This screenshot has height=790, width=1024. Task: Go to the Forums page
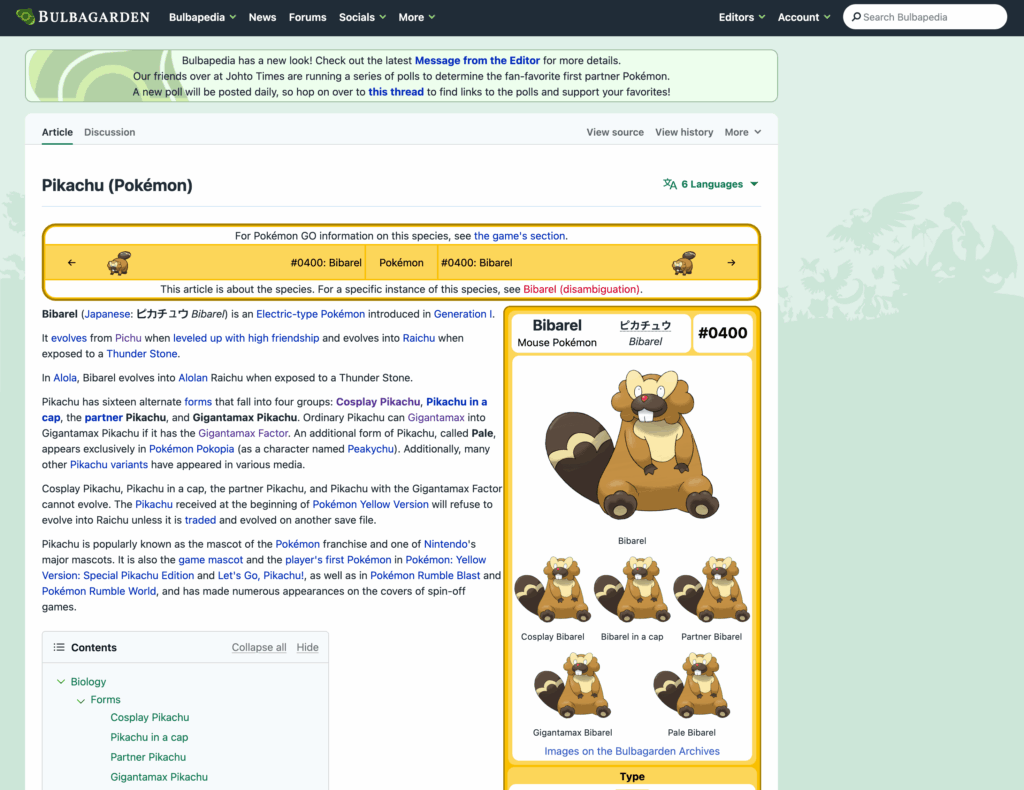pos(308,17)
